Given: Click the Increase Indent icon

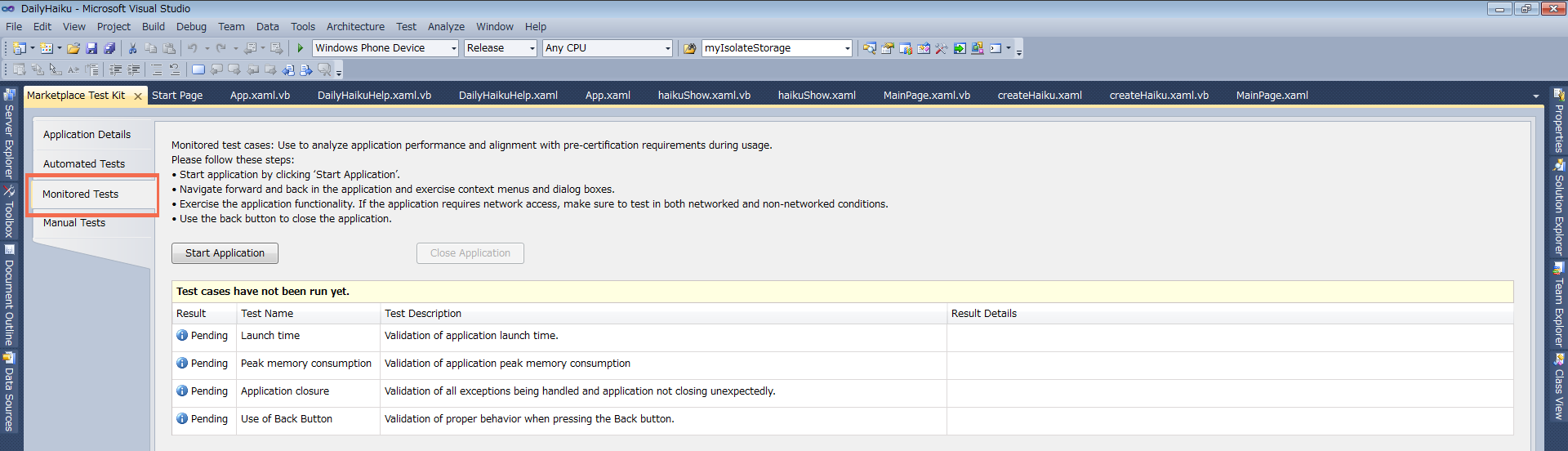Looking at the screenshot, I should (x=133, y=69).
